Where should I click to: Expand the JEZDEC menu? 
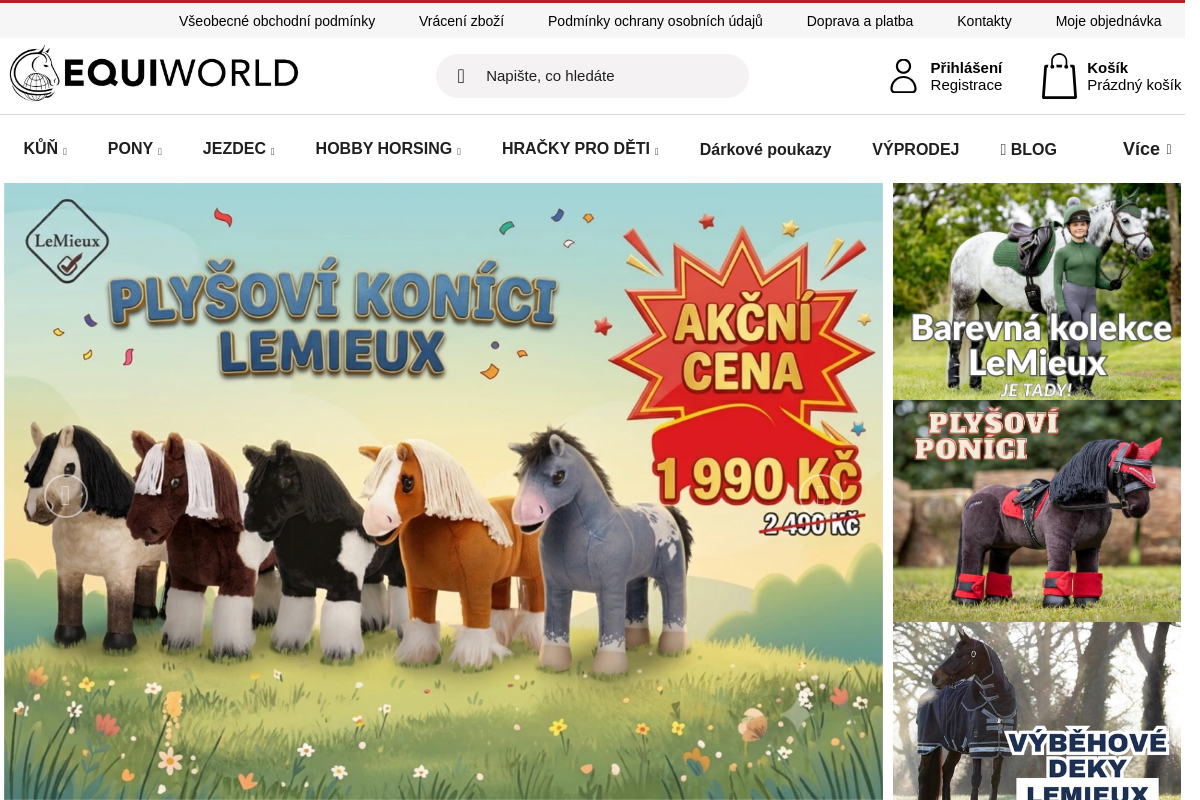pos(238,149)
